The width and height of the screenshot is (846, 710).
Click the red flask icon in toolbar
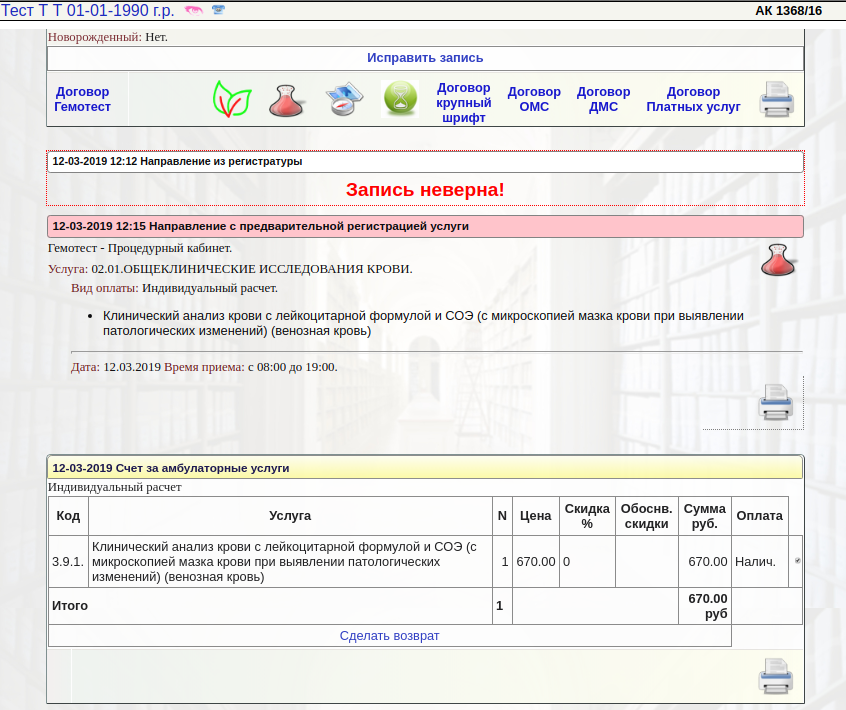(287, 100)
